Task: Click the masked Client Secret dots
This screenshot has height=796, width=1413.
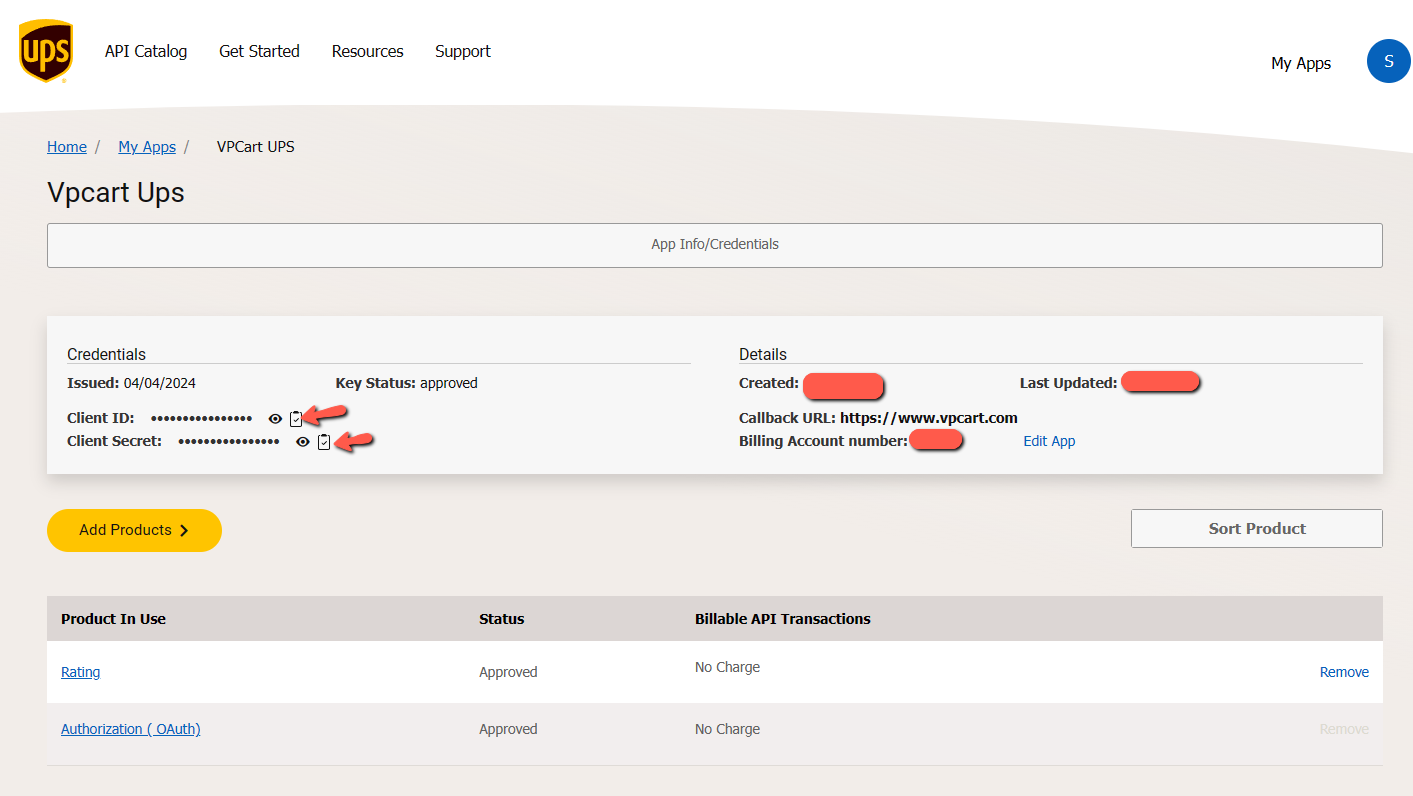Action: [228, 442]
